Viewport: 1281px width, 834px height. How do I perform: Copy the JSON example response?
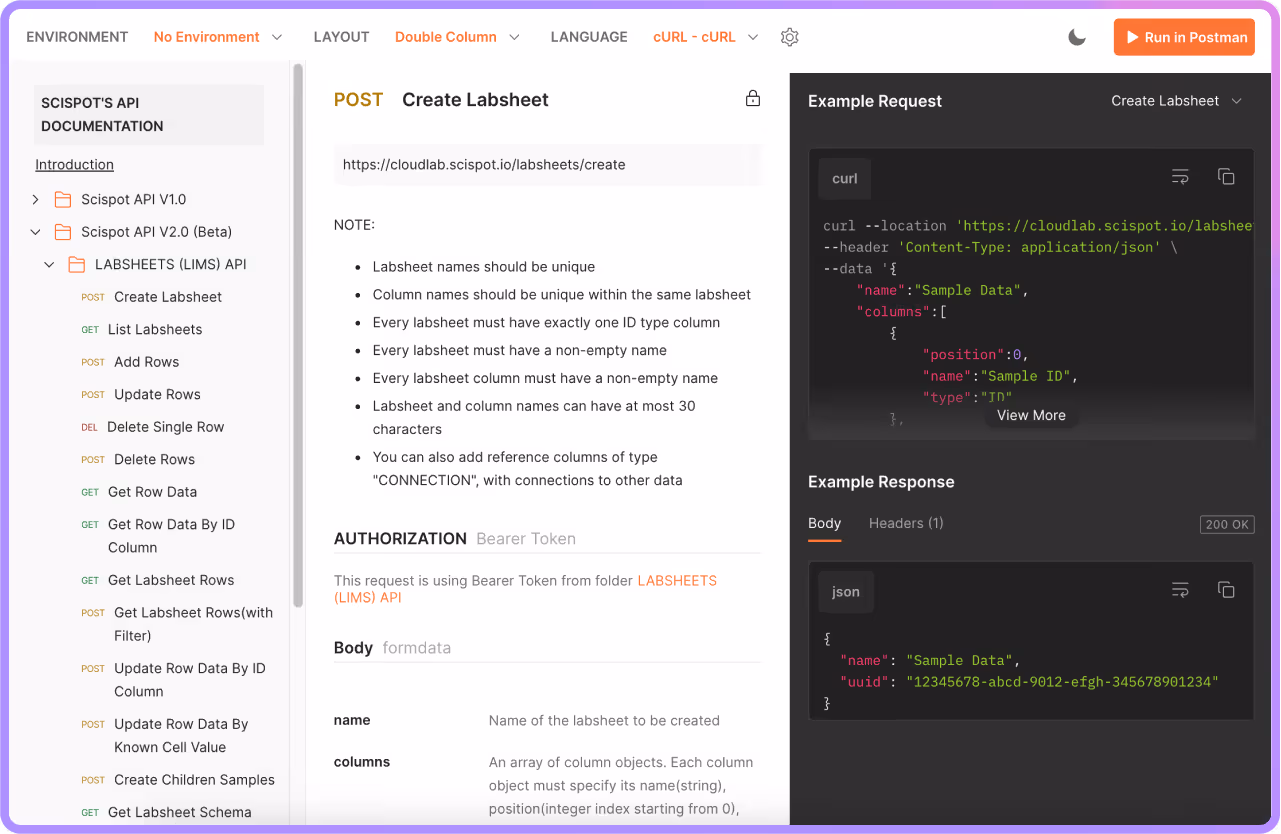click(x=1226, y=591)
